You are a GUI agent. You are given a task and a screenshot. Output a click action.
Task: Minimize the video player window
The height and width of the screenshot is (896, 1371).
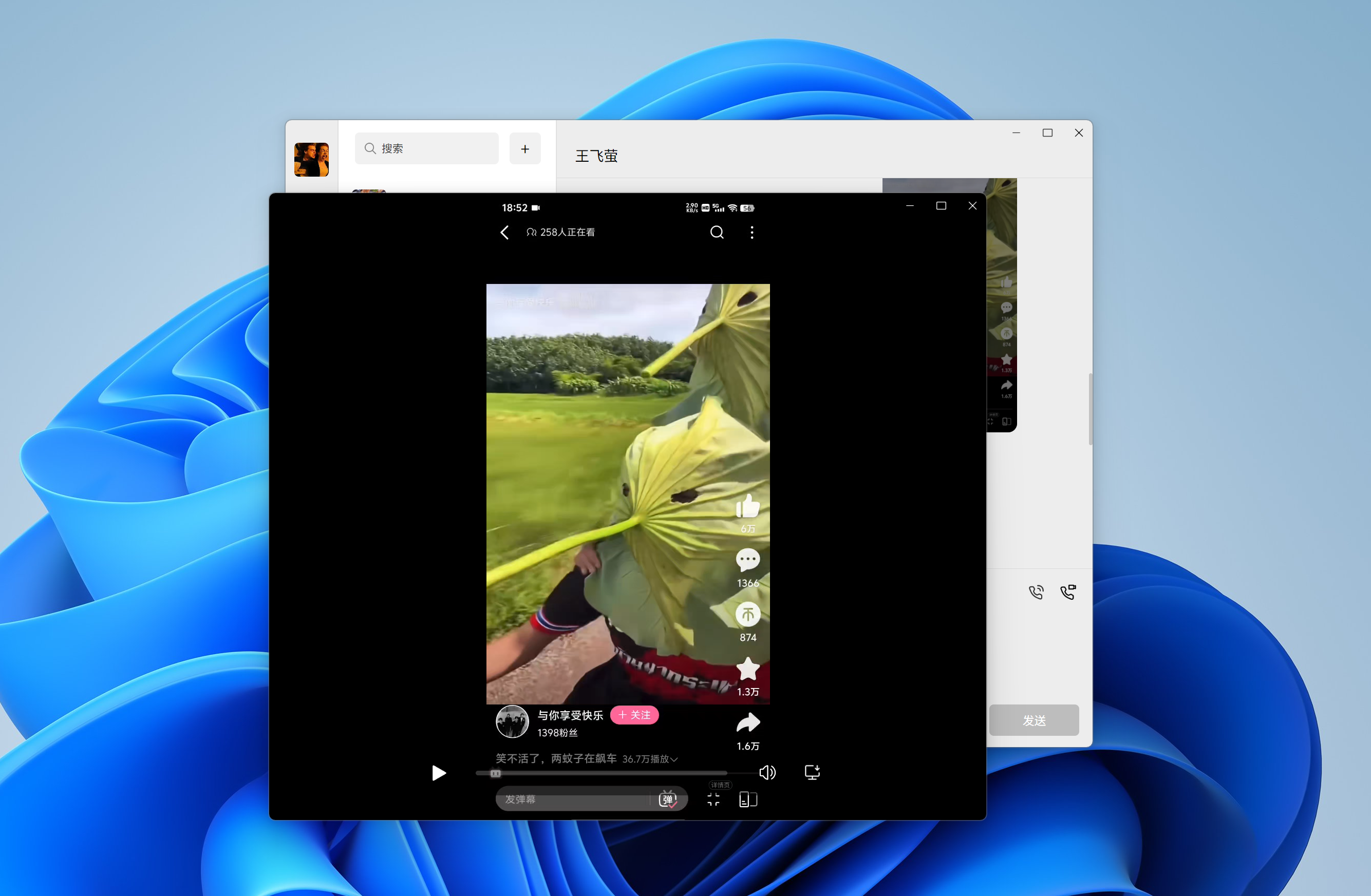pos(910,205)
